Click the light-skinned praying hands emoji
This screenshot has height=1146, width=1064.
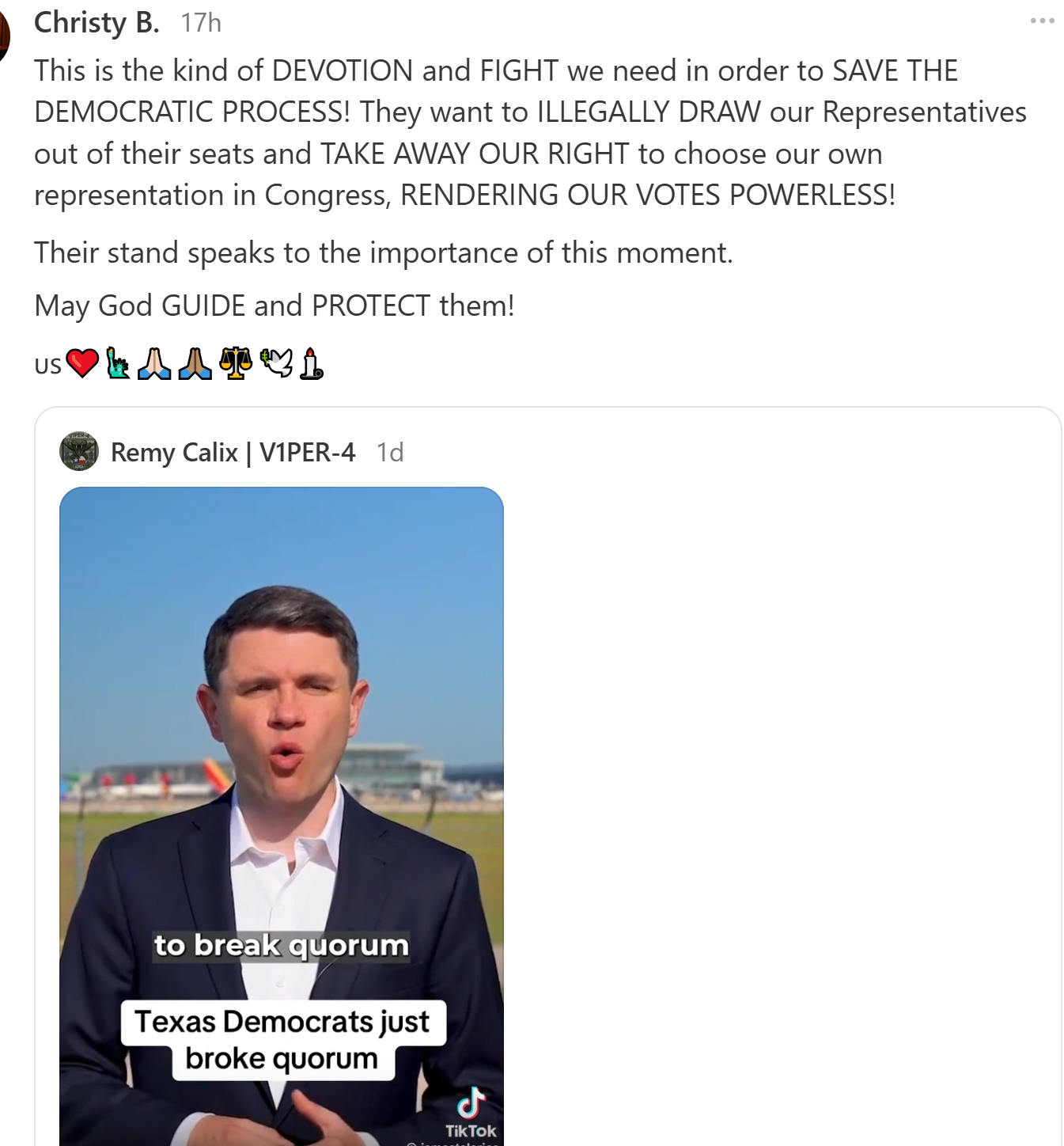pyautogui.click(x=154, y=363)
